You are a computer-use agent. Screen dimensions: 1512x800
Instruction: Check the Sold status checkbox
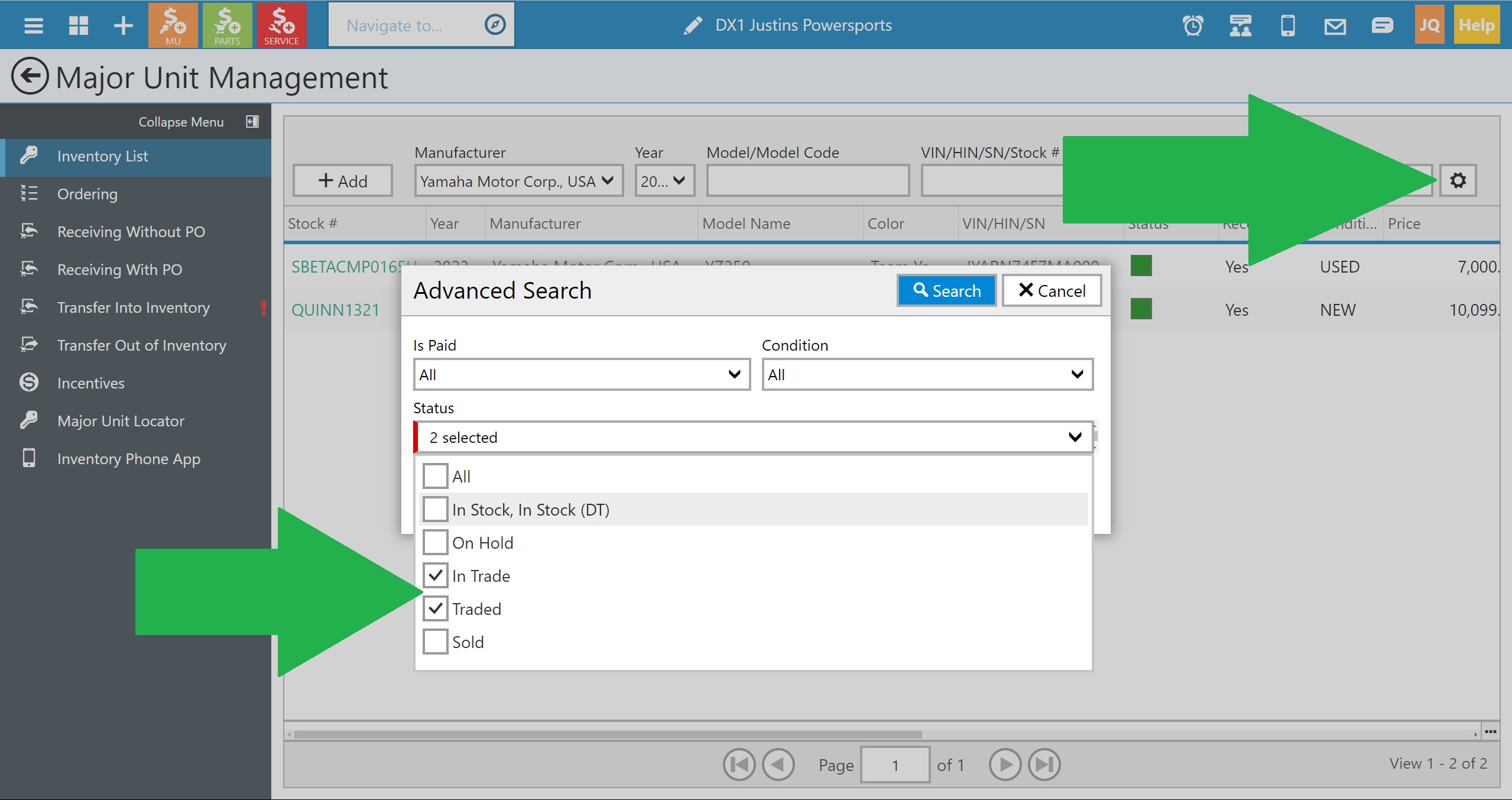(x=436, y=642)
